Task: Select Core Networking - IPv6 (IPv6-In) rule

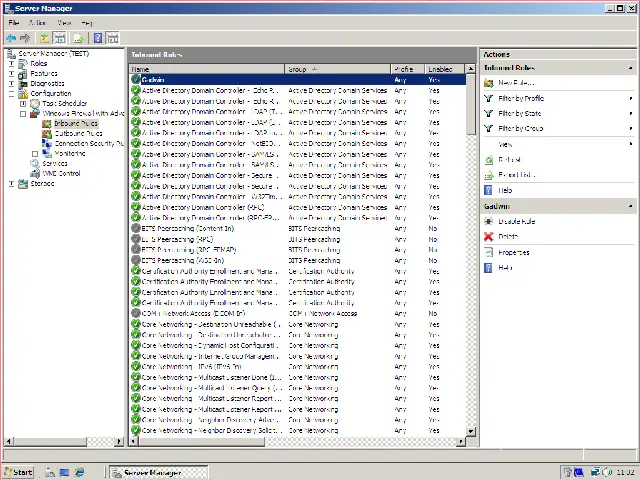Action: point(298,367)
